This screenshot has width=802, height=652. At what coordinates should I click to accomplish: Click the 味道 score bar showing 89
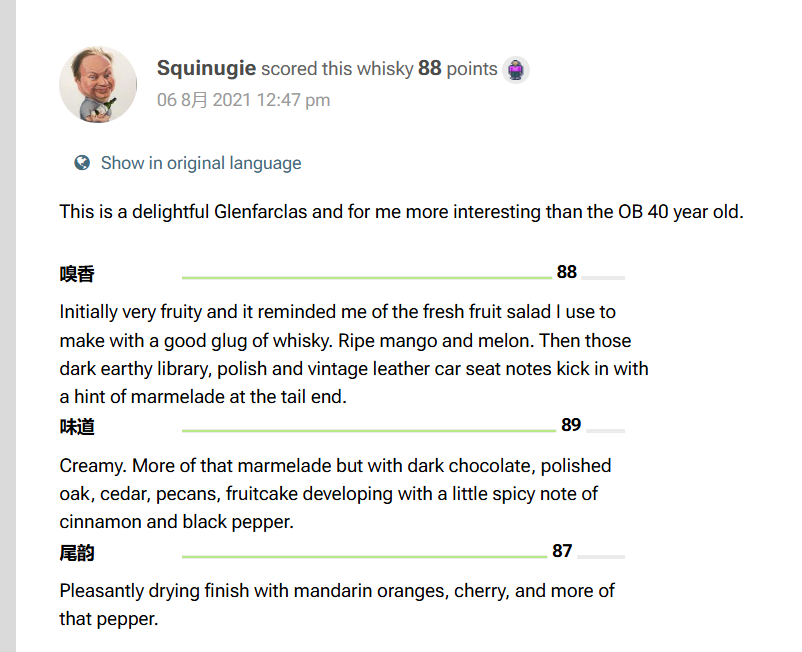403,431
